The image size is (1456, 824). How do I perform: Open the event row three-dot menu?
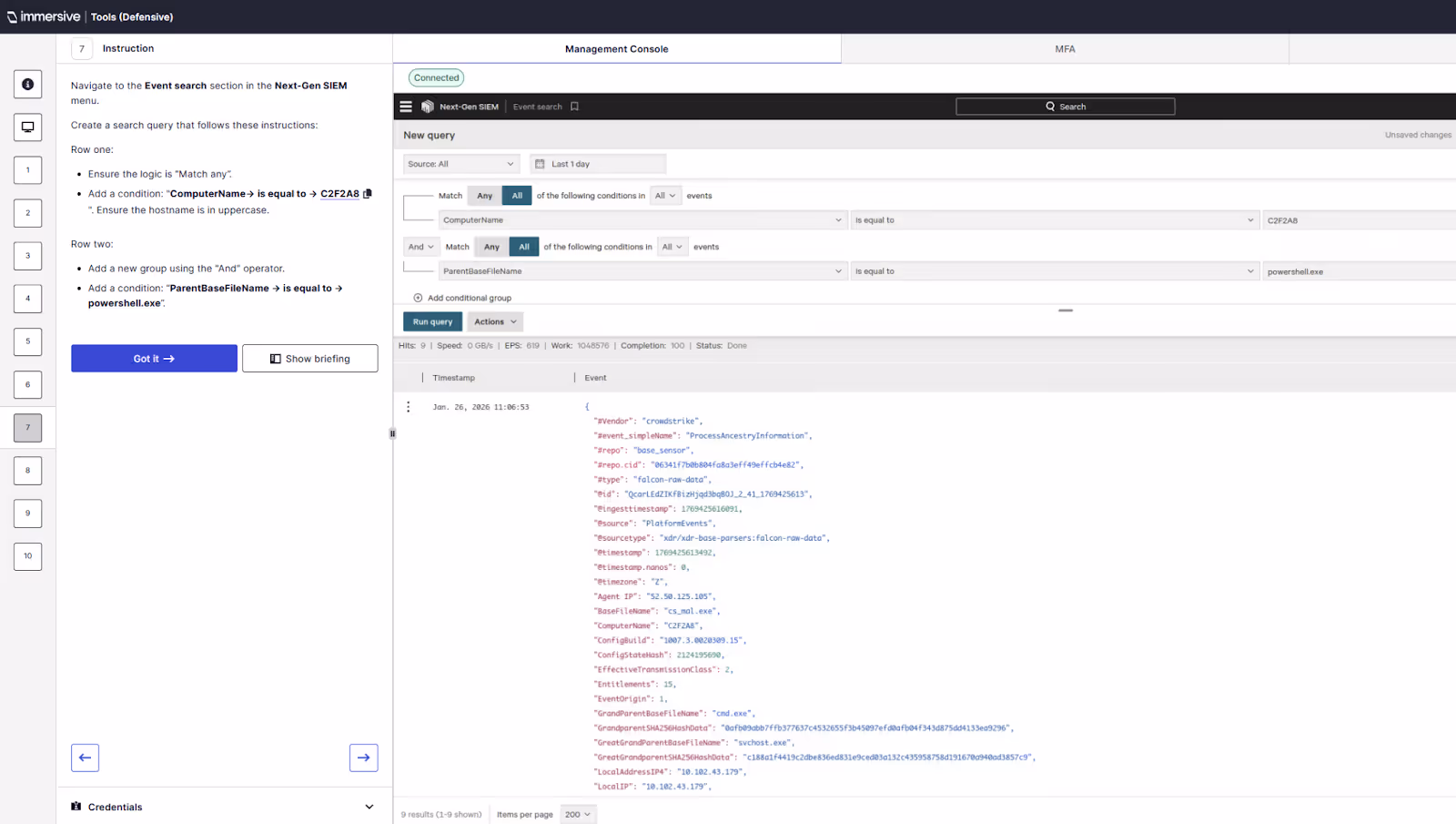tap(408, 407)
